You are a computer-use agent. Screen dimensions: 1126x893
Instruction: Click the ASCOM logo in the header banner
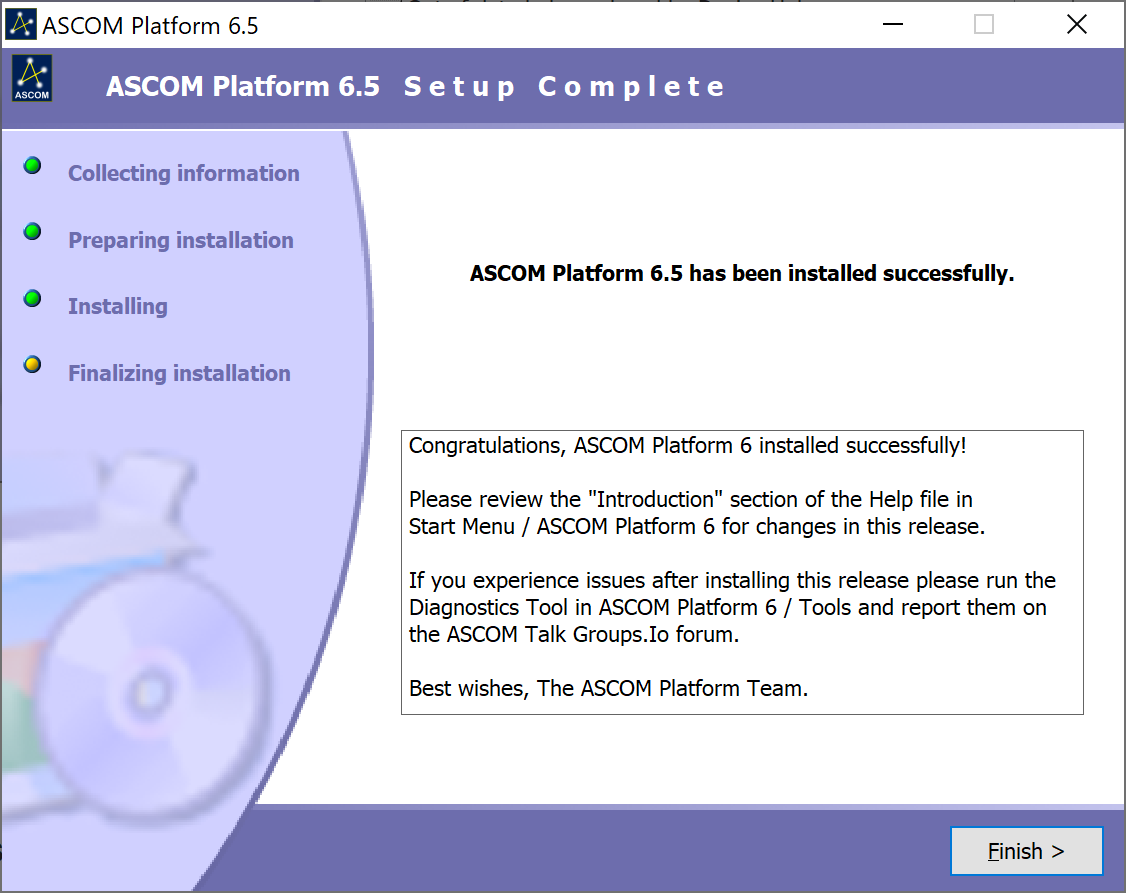pos(32,78)
